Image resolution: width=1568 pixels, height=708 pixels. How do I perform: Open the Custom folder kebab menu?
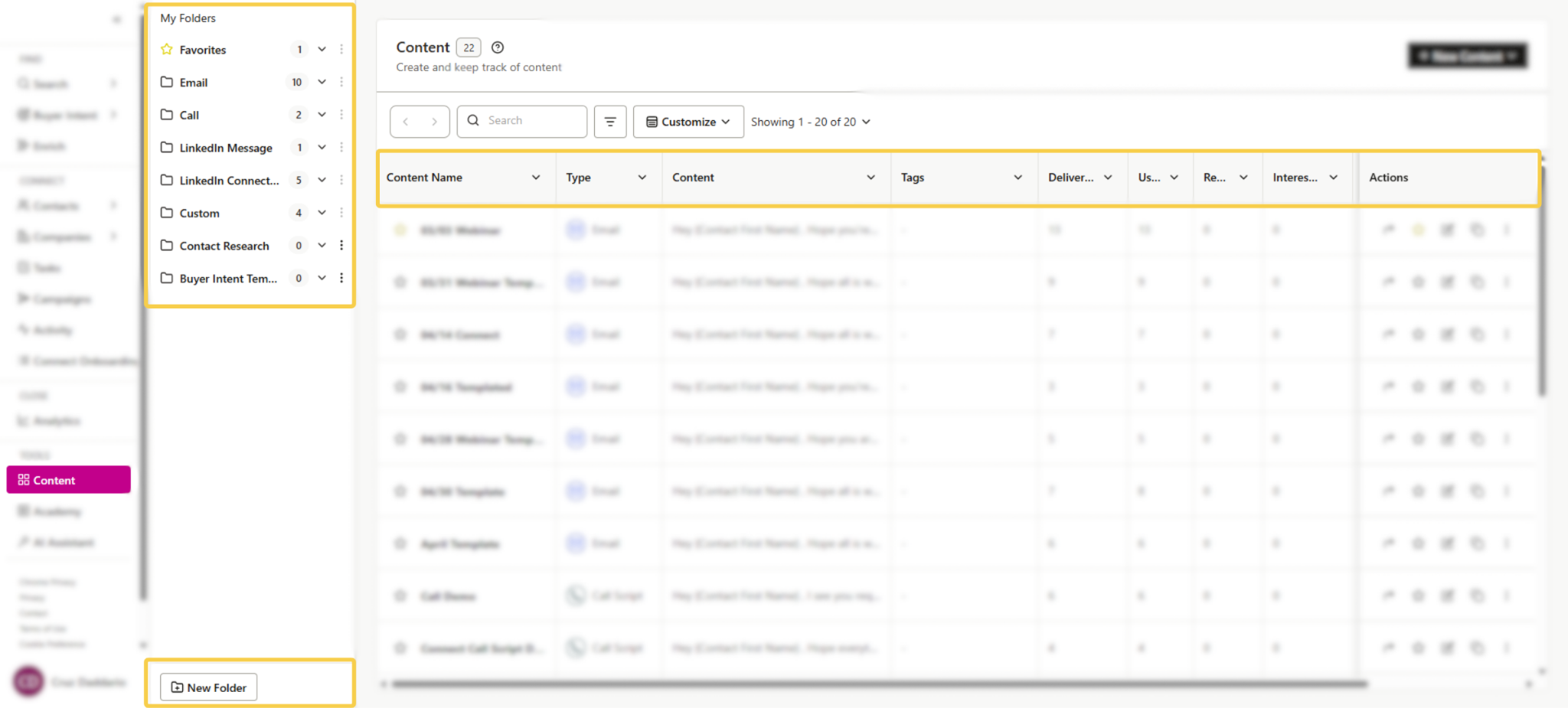pos(341,213)
